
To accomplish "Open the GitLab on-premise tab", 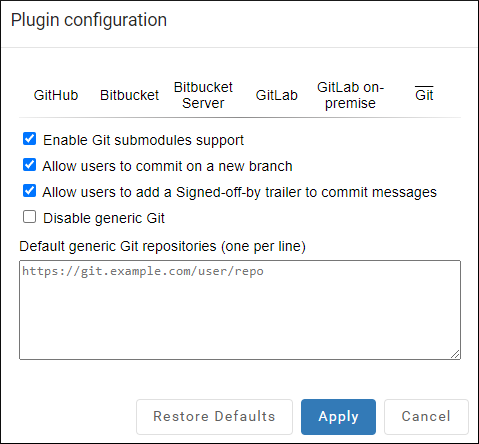I will (x=350, y=95).
